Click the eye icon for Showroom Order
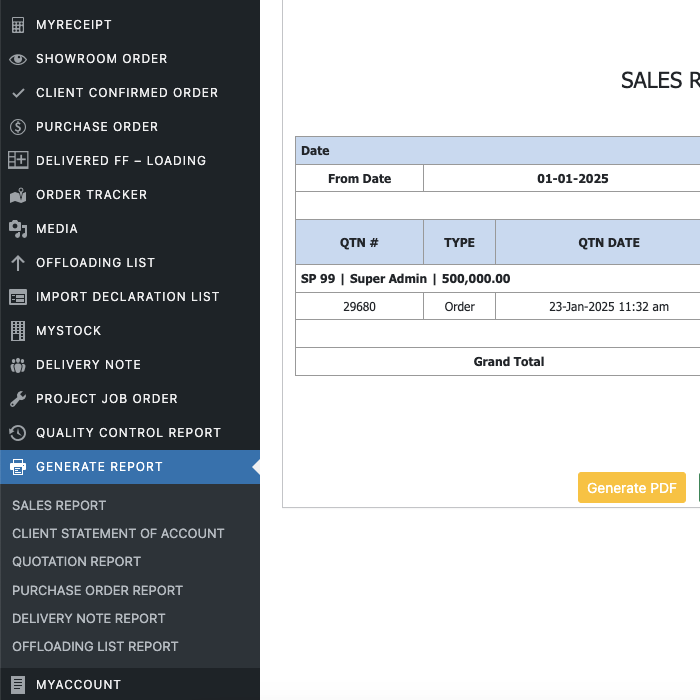Image resolution: width=700 pixels, height=700 pixels. [18, 59]
